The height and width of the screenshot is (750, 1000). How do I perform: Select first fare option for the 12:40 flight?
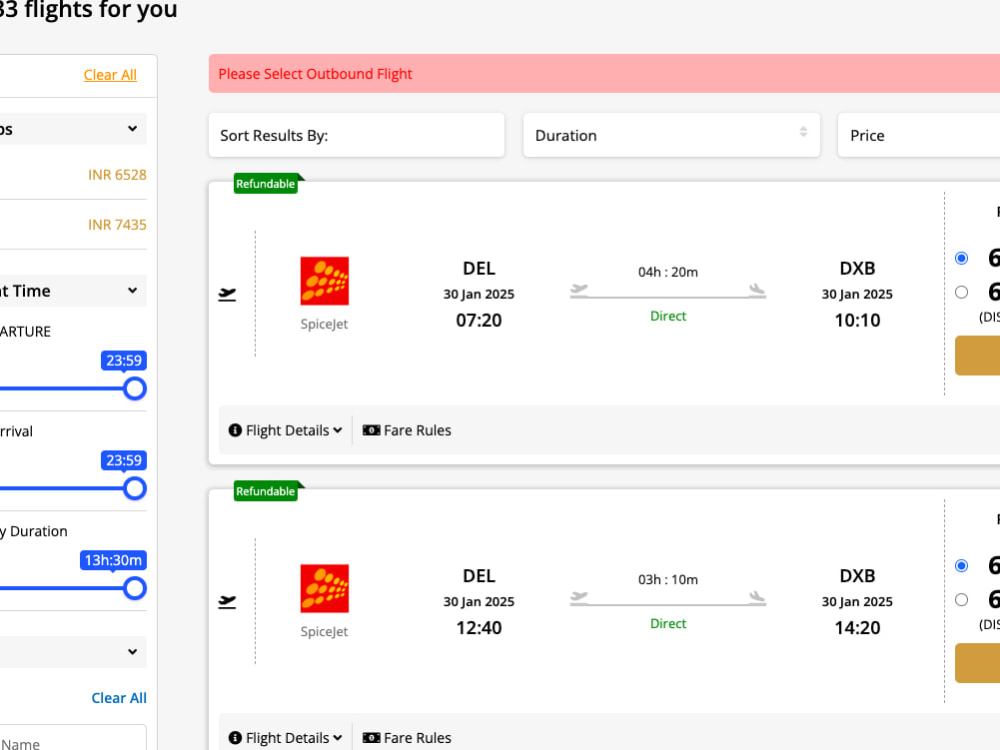[x=961, y=566]
